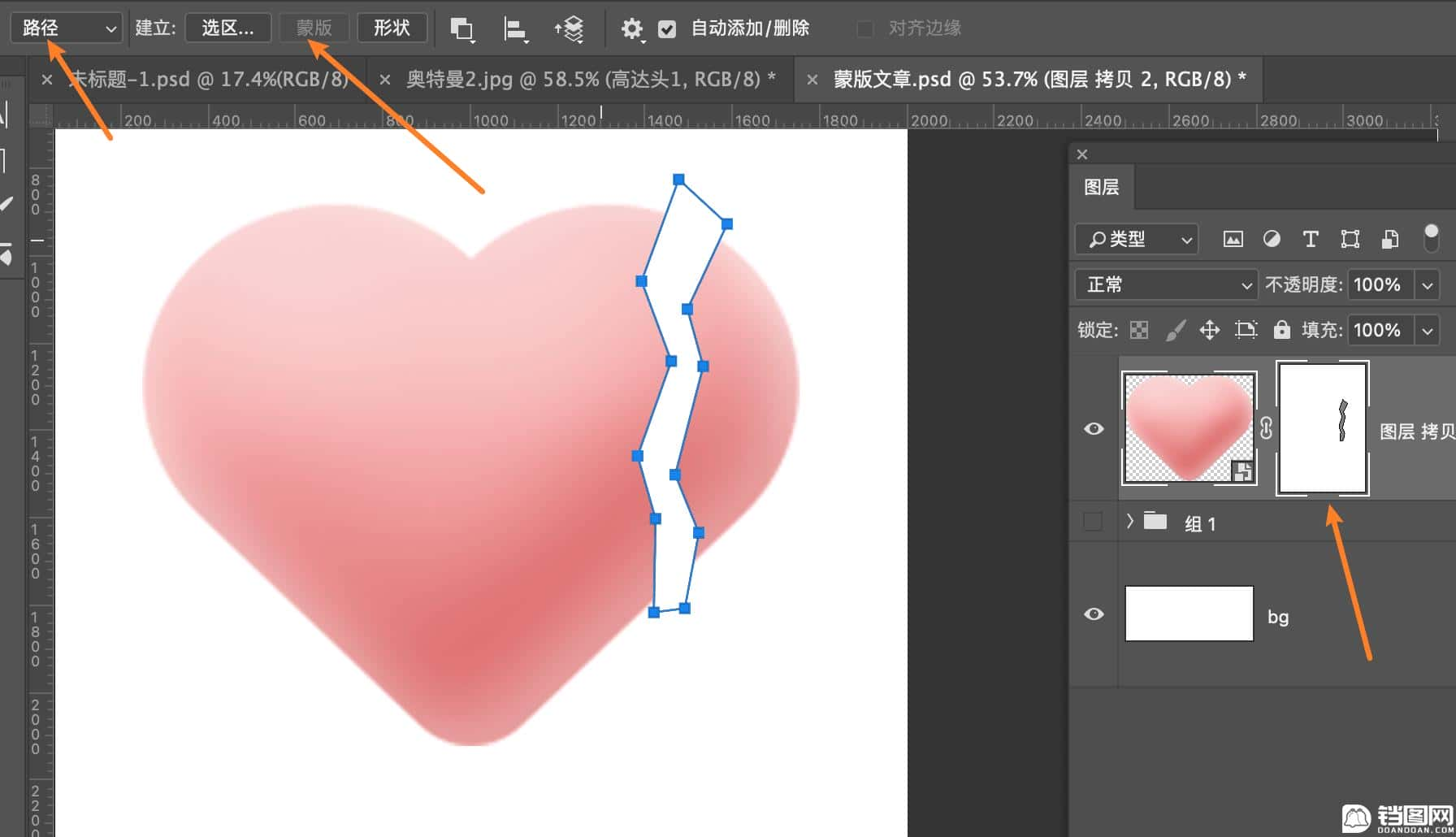Select the 图层 panel tab

[1102, 187]
